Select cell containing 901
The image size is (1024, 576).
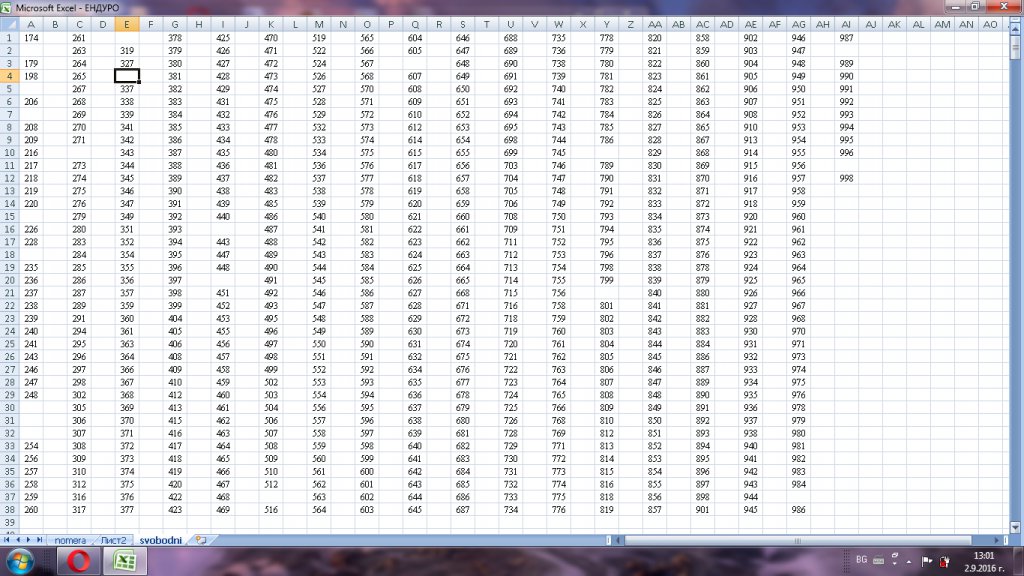coord(702,509)
